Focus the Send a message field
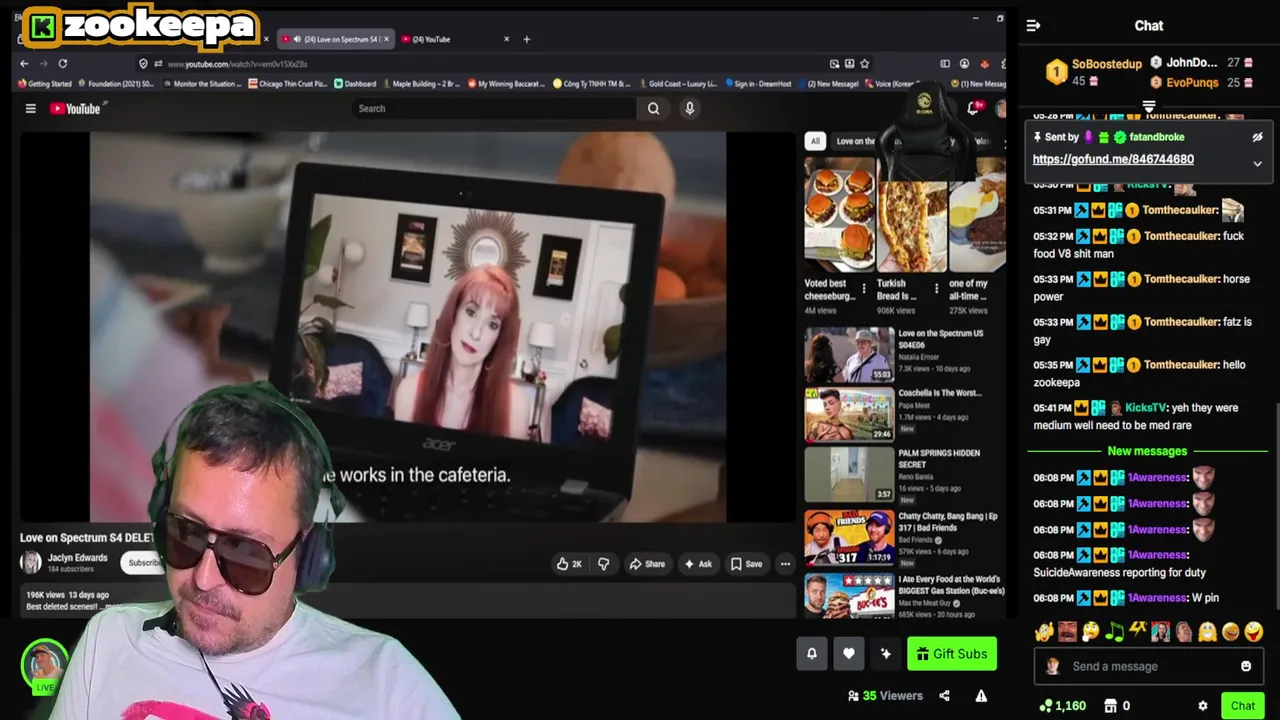Viewport: 1280px width, 720px height. [1149, 666]
